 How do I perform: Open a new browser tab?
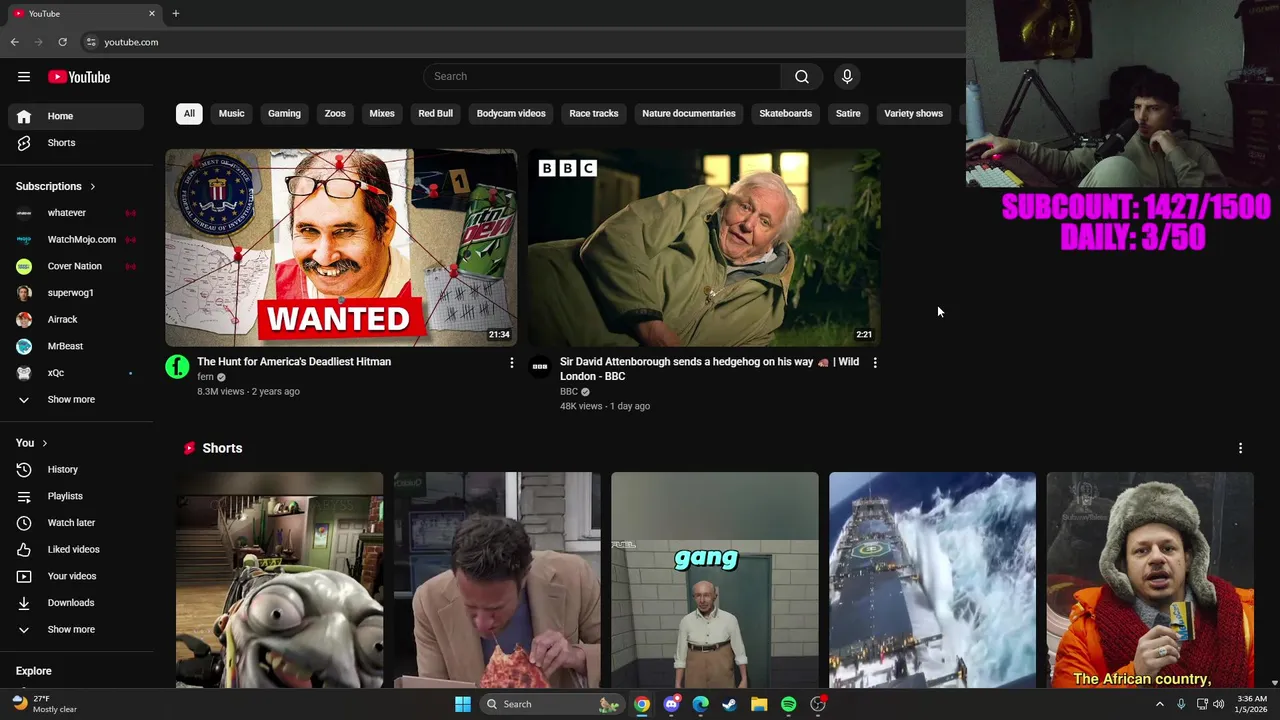176,13
